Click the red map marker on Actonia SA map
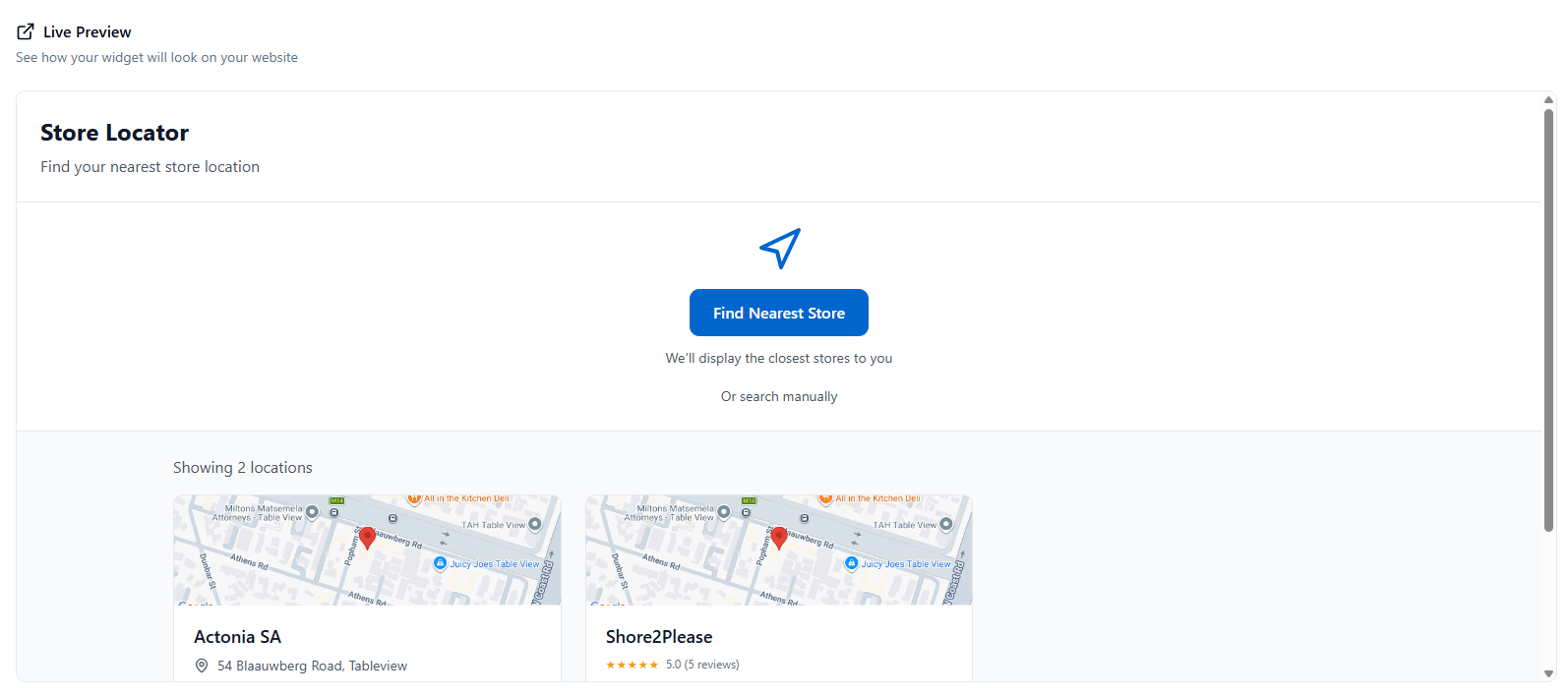The width and height of the screenshot is (1568, 696). click(x=367, y=538)
